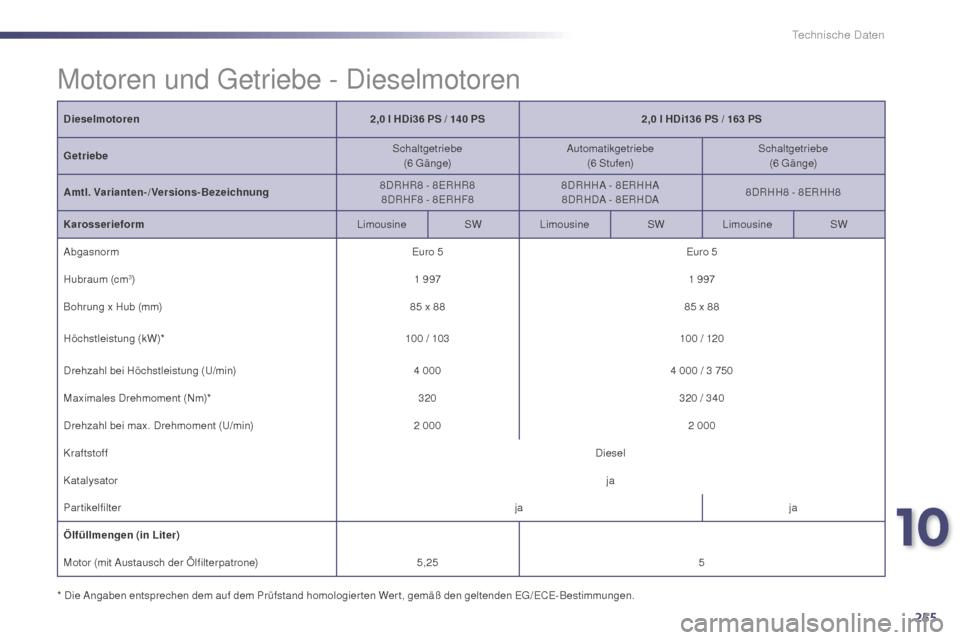The image size is (960, 640).
Task: Click the heading 'Motoren und Getriebe - Dieselmotoren'
Action: 288,80
